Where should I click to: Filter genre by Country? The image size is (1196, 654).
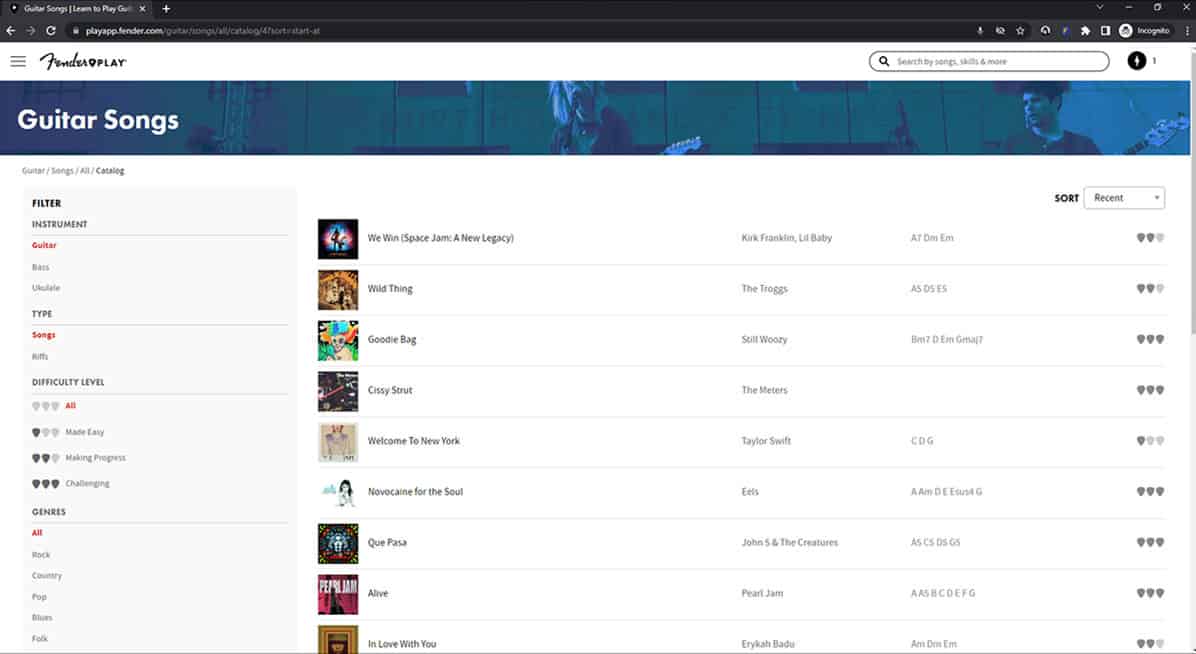pyautogui.click(x=47, y=575)
